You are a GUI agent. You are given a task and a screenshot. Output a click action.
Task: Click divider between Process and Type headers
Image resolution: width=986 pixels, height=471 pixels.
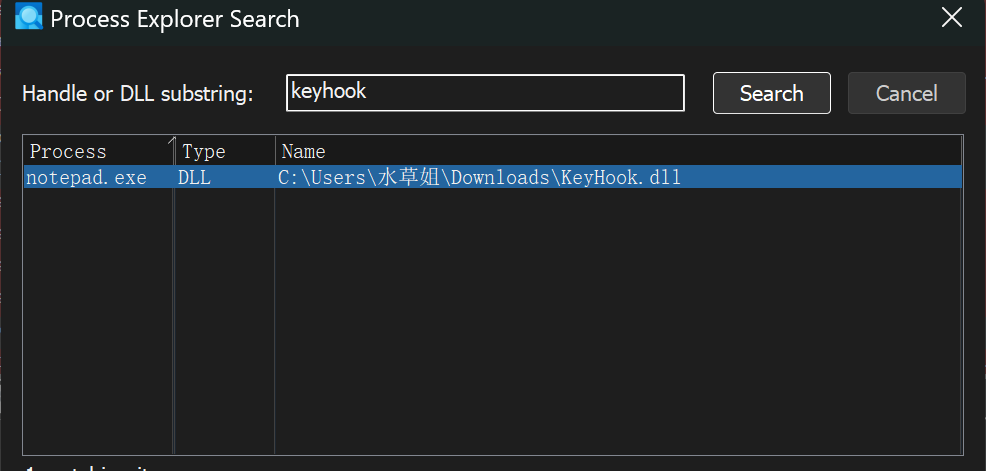click(174, 152)
